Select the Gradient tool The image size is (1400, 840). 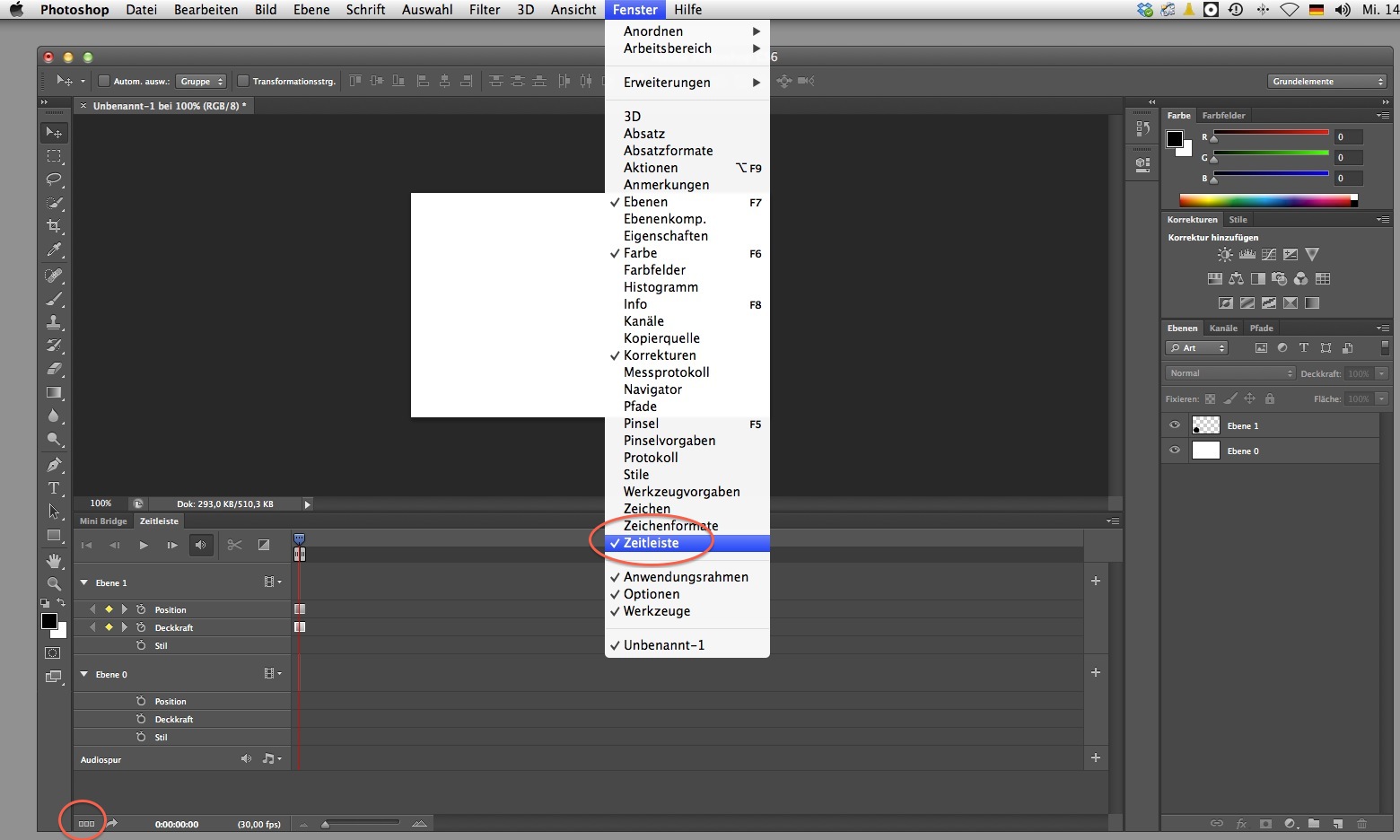(54, 392)
